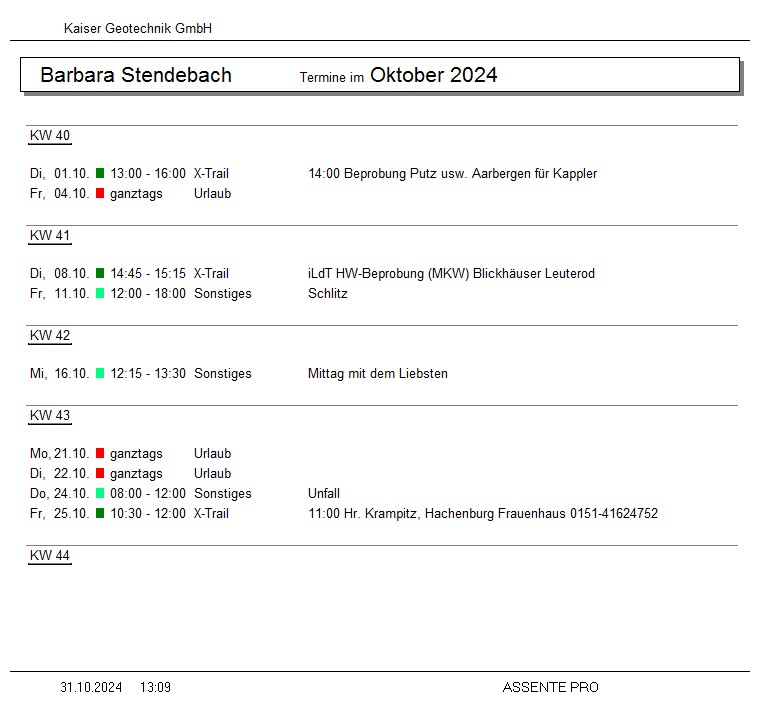Viewport: 780px width, 711px height.
Task: Click the dark green marker on Fr, 25.10.
Action: pos(100,514)
